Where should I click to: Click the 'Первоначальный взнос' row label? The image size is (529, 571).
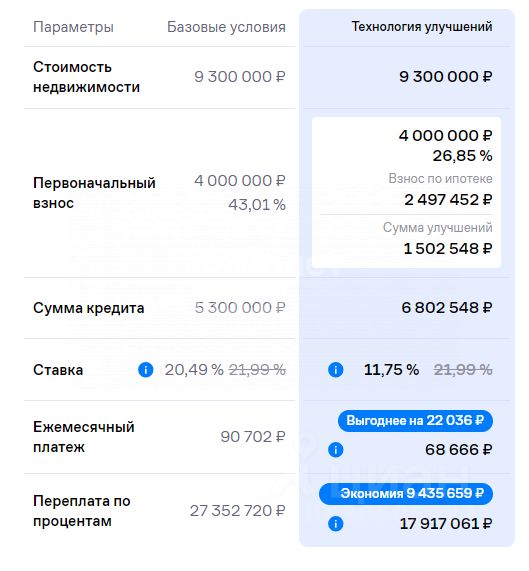click(x=94, y=193)
